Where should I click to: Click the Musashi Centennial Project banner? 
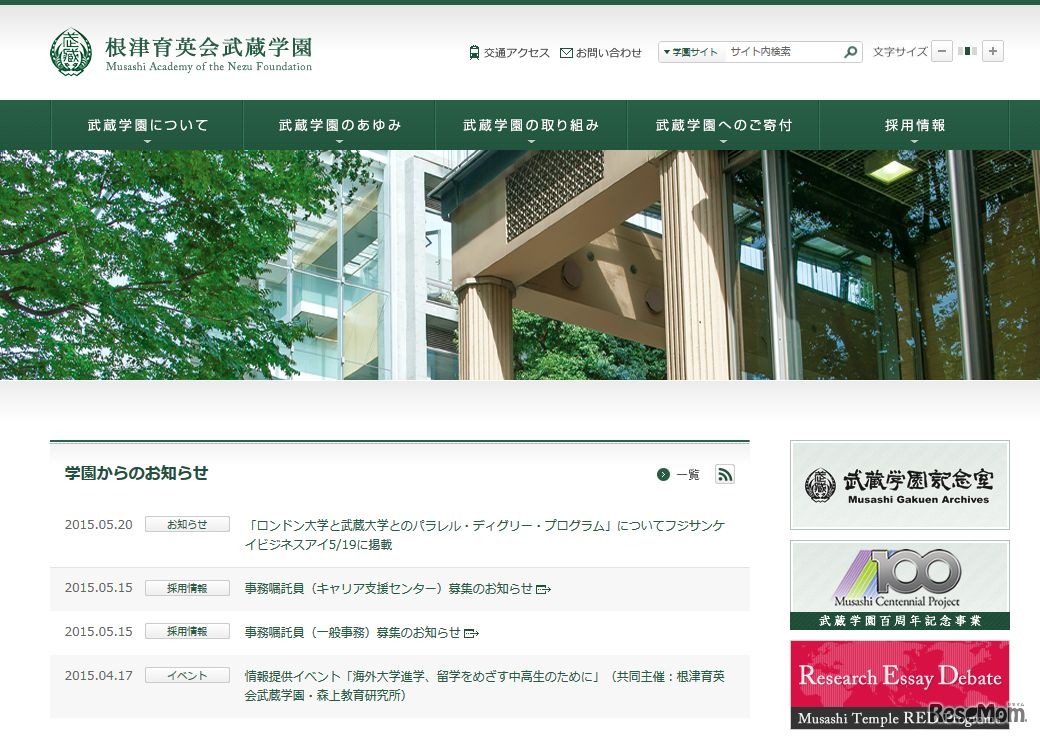click(x=898, y=584)
